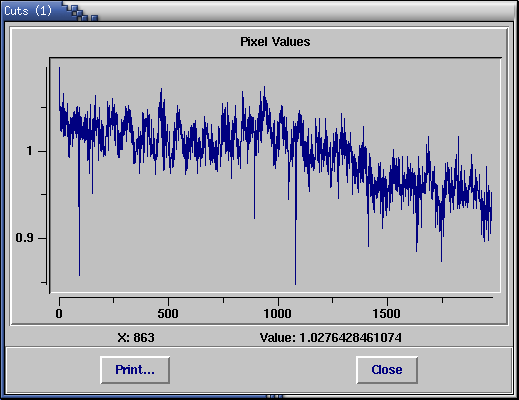Close the Cuts dialog via Close button
Viewport: 519px width, 400px height.
point(387,370)
